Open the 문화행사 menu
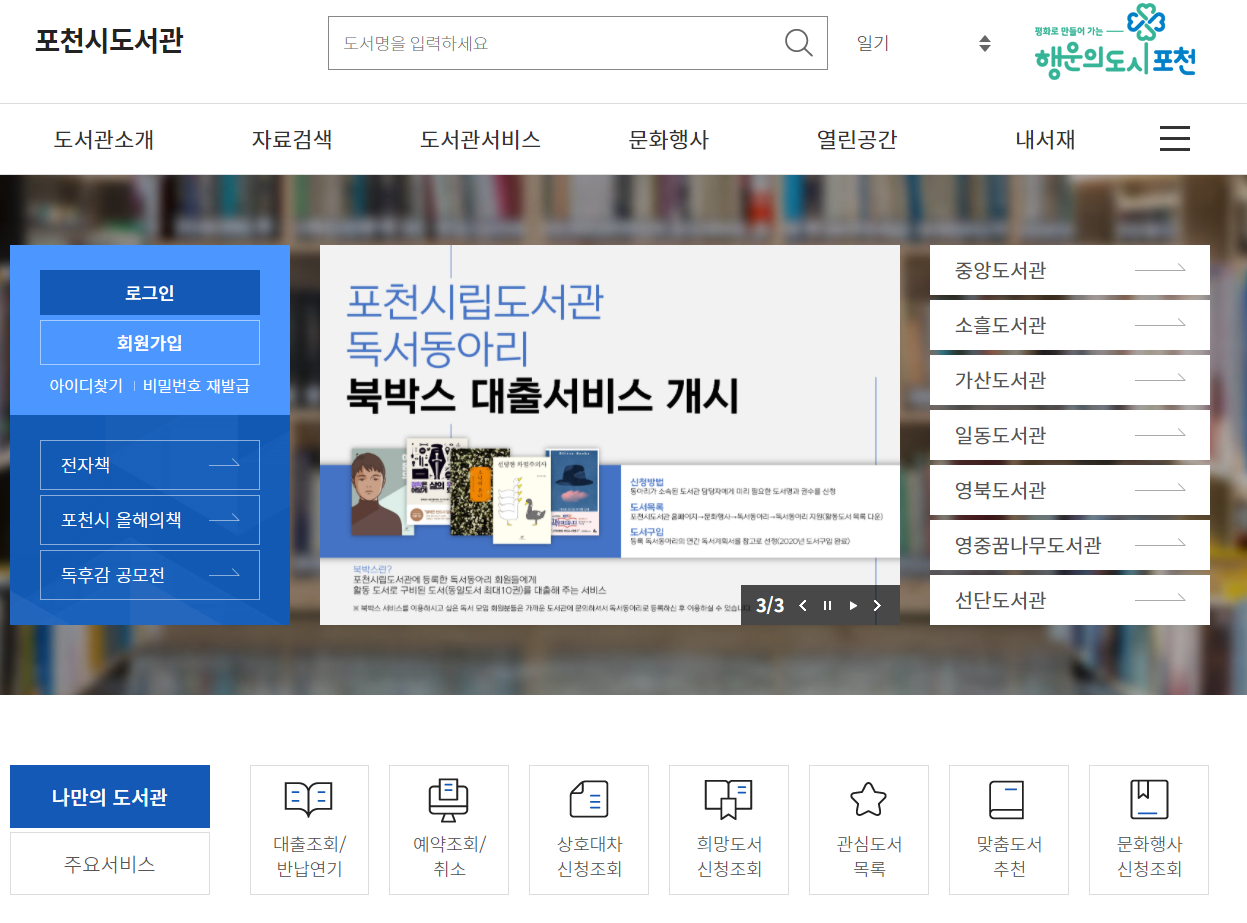The image size is (1247, 923). [x=668, y=140]
